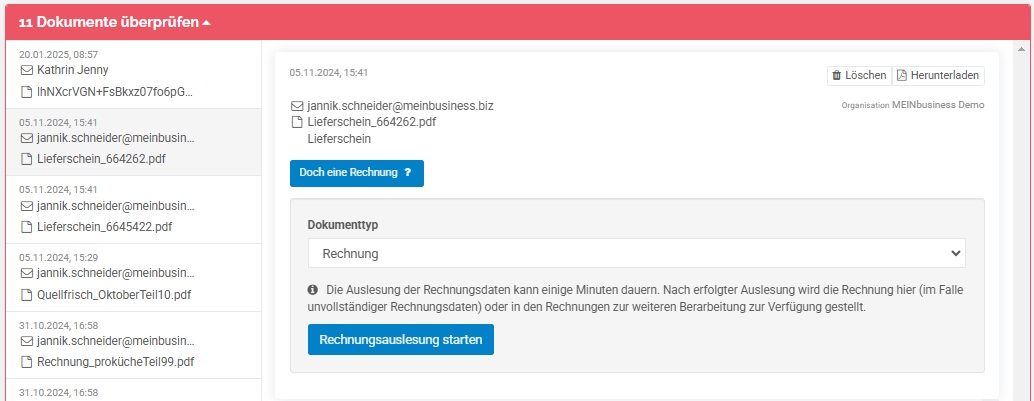1034x401 pixels.
Task: Click the question mark on 'Doch eine Rechnung'
Action: [x=408, y=173]
